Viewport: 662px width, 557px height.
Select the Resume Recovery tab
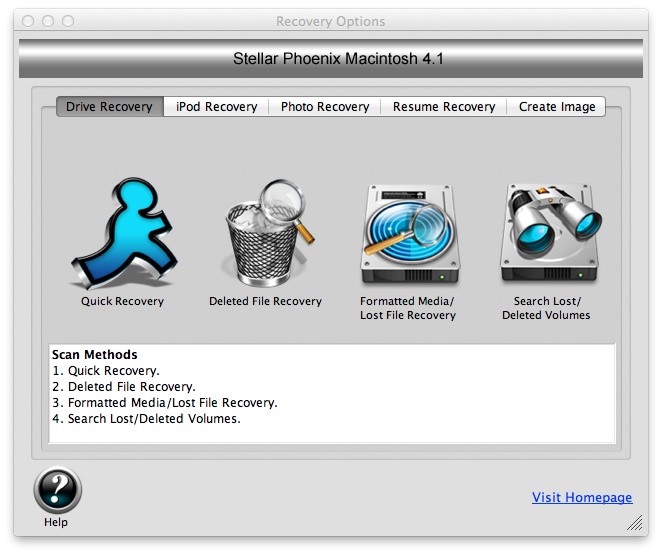[443, 107]
